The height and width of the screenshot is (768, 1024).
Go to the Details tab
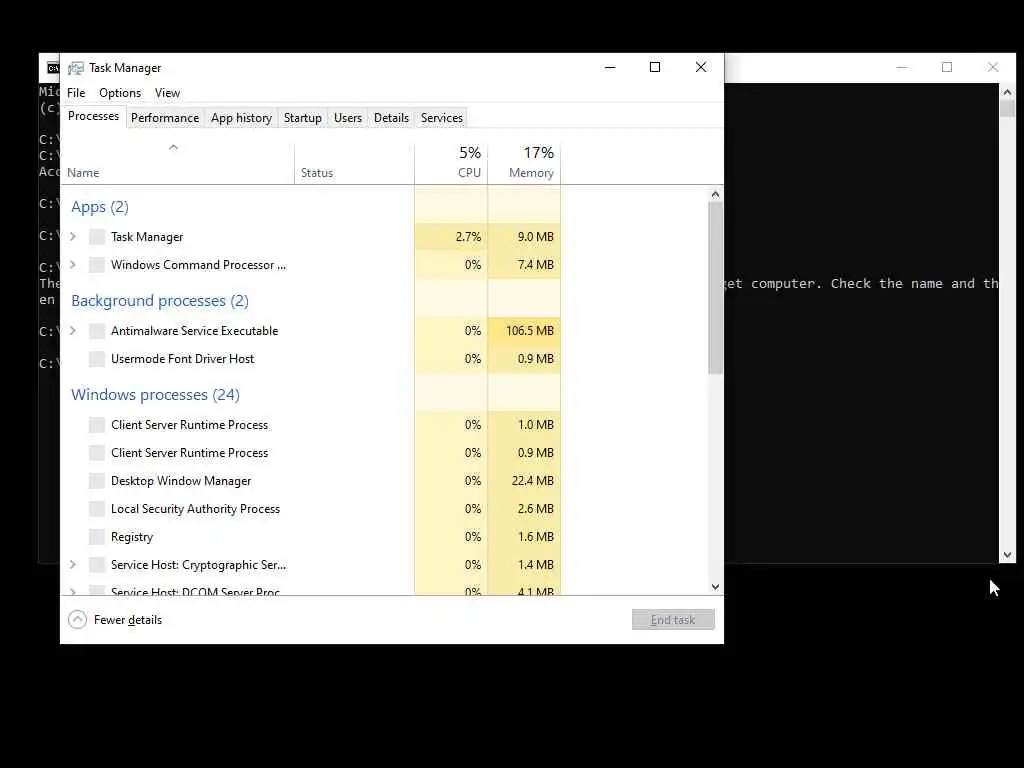[391, 118]
